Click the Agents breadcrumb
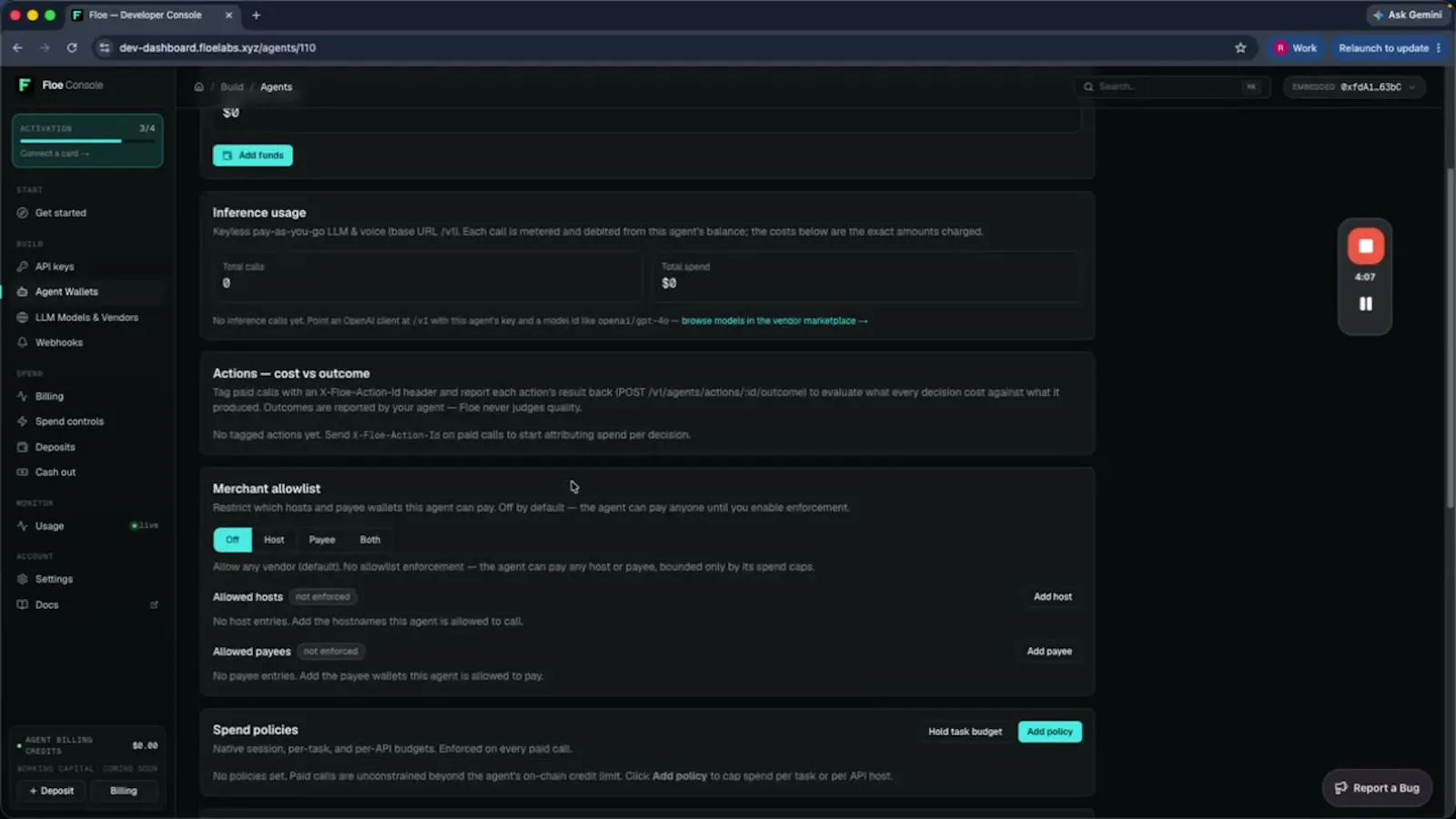1456x819 pixels. click(276, 87)
